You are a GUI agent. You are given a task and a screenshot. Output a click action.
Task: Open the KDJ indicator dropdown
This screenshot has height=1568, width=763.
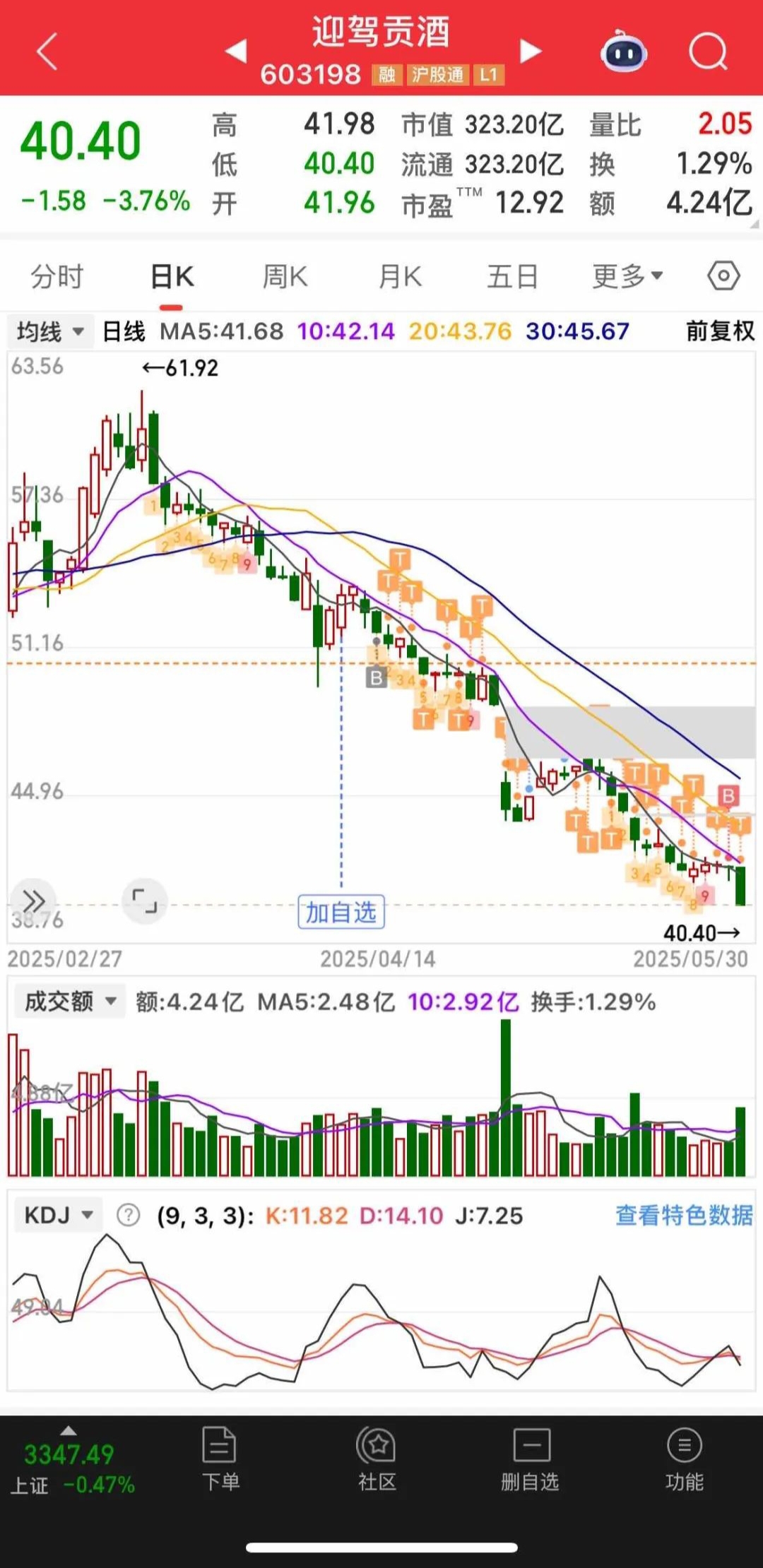[58, 1215]
